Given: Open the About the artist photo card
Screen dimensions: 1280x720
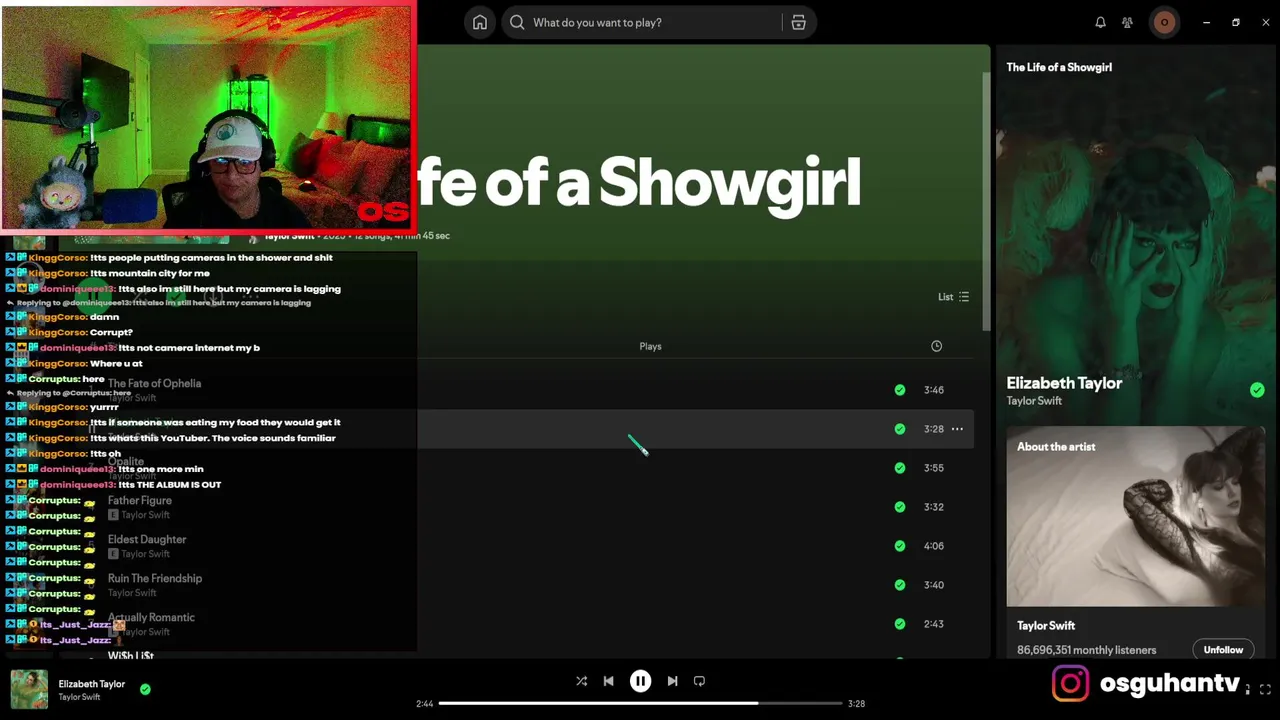Looking at the screenshot, I should point(1136,517).
